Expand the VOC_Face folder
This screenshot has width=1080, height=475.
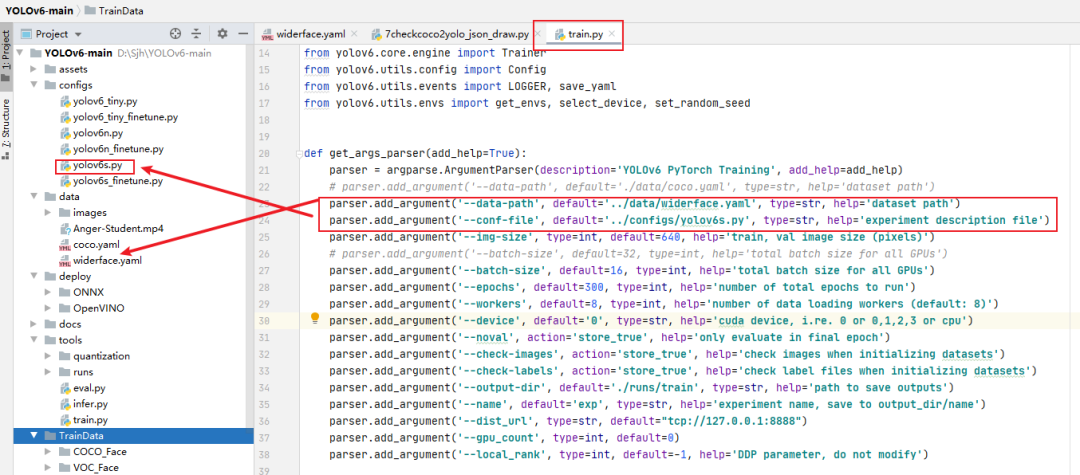tap(48, 467)
